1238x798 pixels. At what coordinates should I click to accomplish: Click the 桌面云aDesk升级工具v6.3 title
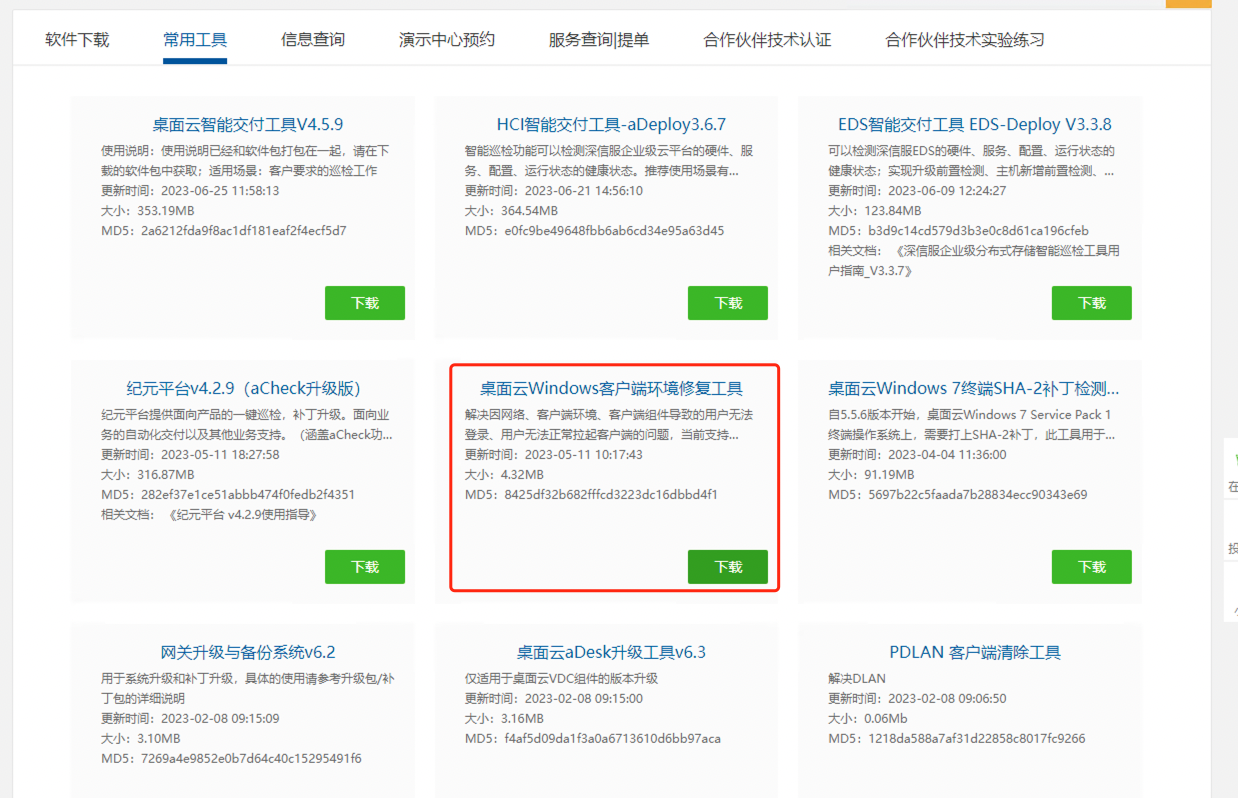pos(611,652)
